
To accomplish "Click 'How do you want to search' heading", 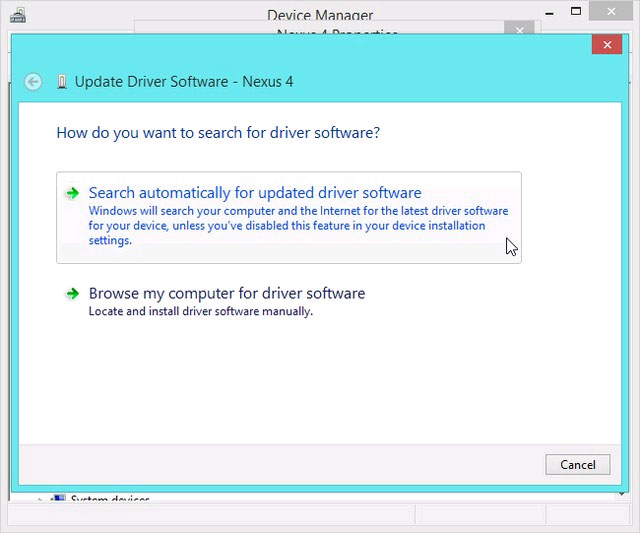I will point(218,133).
